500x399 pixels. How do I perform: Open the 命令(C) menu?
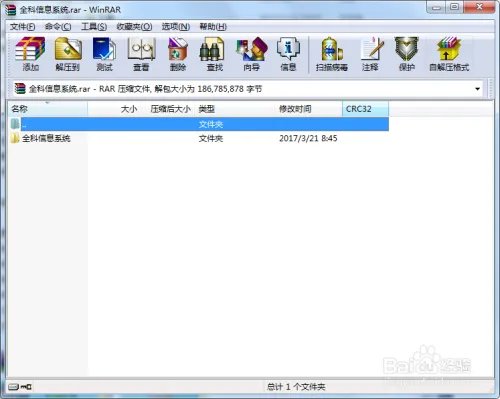tap(58, 27)
